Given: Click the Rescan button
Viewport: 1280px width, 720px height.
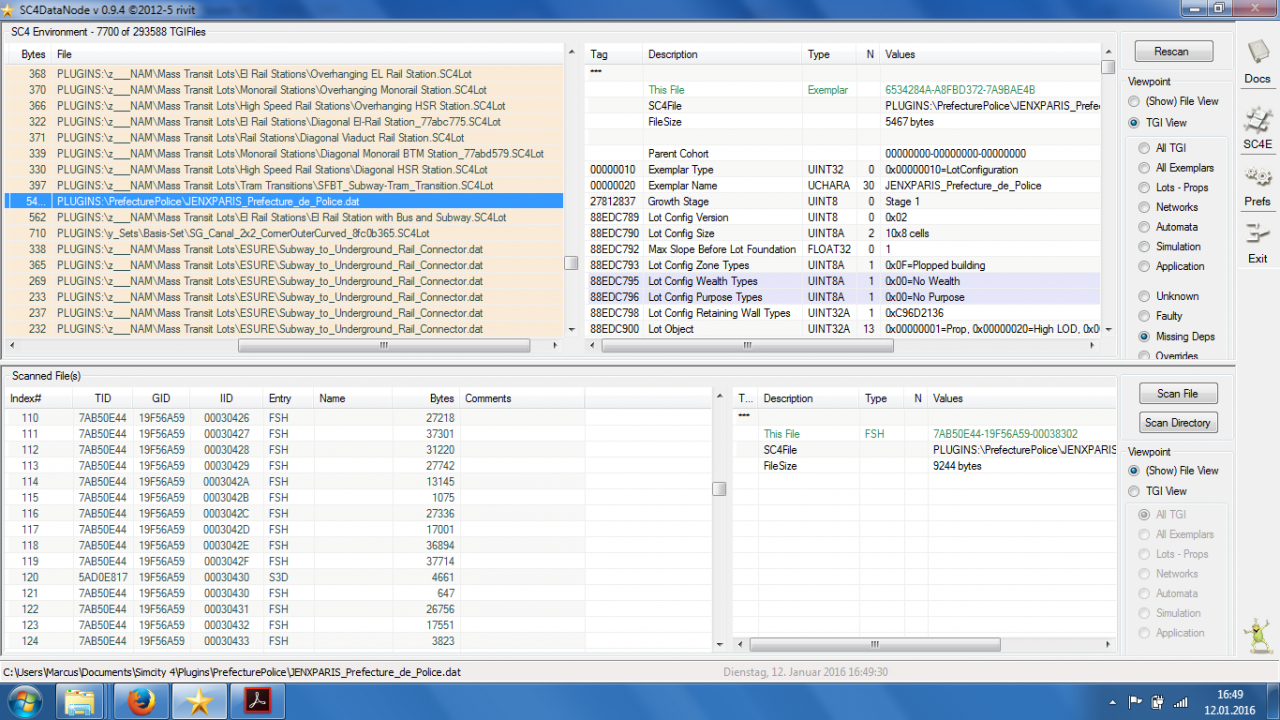Looking at the screenshot, I should click(x=1172, y=51).
